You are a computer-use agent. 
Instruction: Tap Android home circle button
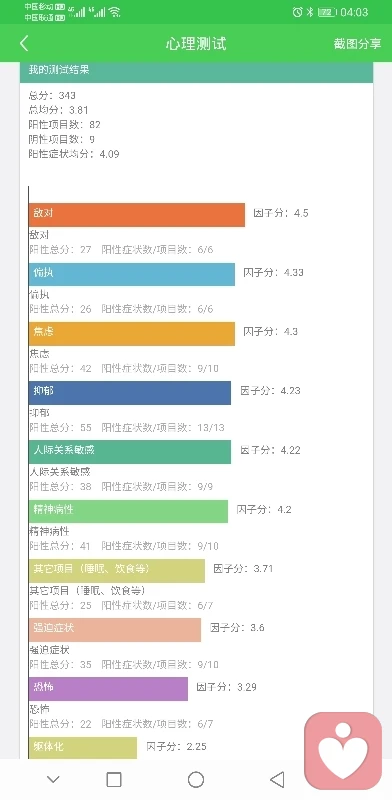[196, 780]
